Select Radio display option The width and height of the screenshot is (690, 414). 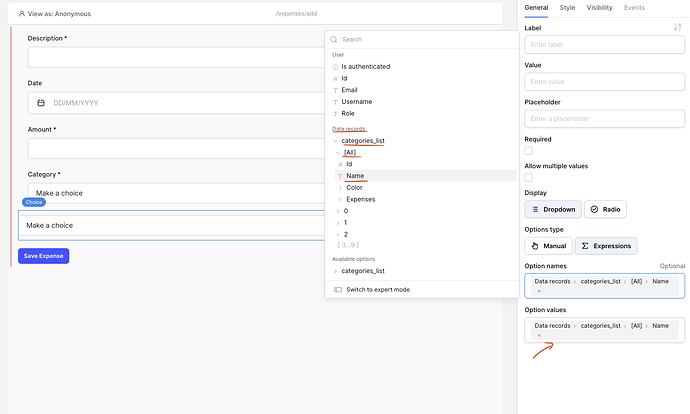pos(605,209)
